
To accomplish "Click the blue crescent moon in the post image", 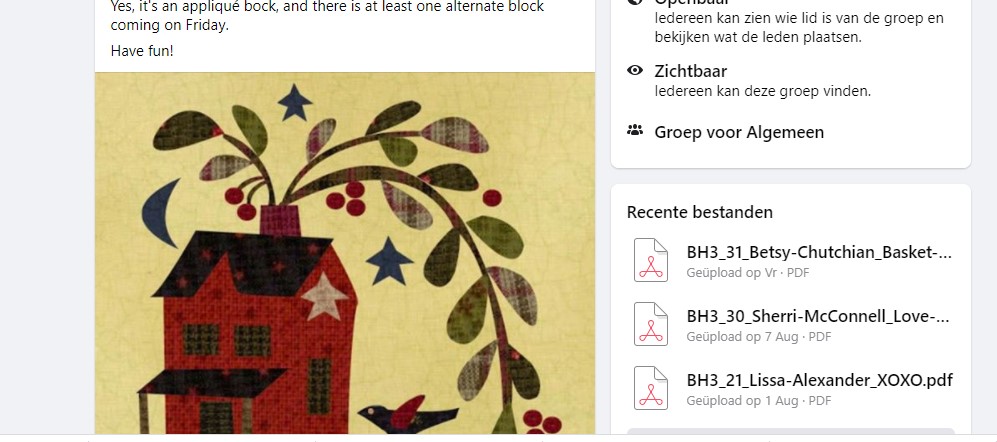I will [x=160, y=213].
